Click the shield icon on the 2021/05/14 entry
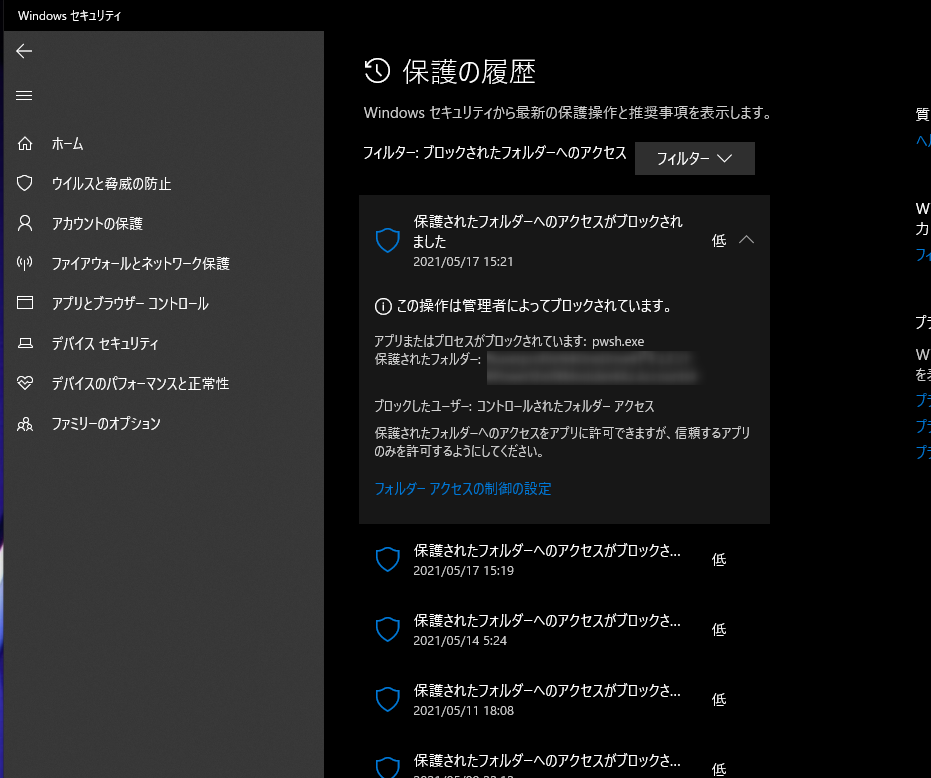Screen dimensions: 931x778 (x=387, y=629)
